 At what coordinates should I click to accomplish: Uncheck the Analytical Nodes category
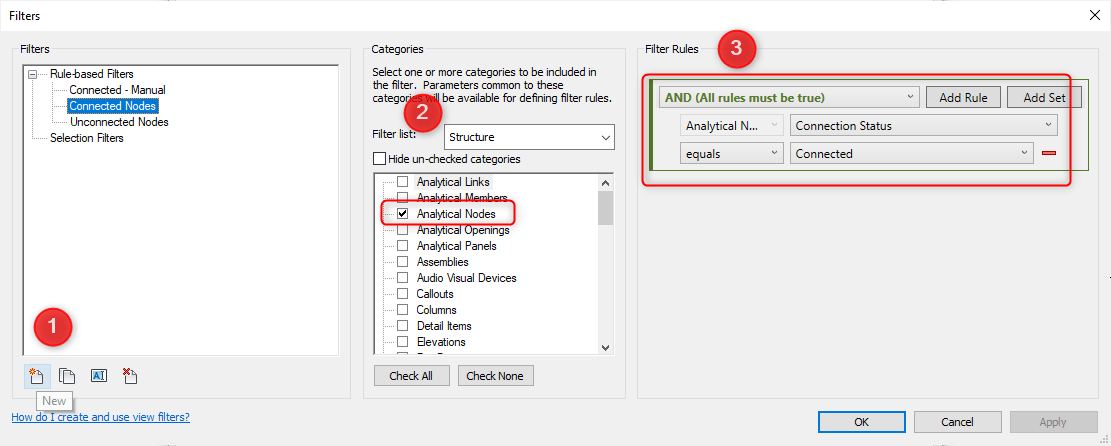(403, 214)
